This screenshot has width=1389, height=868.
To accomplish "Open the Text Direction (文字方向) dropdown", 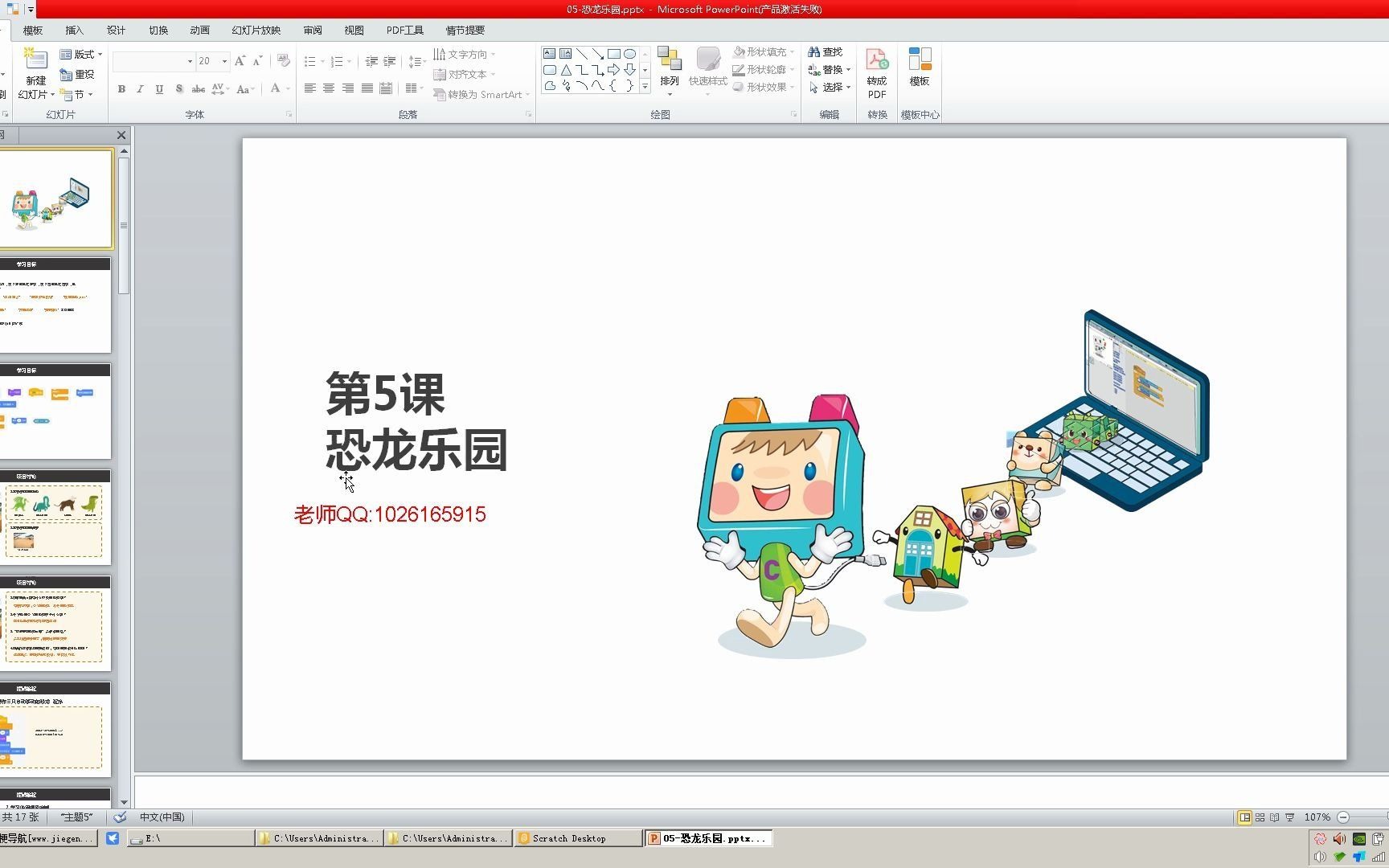I will pyautogui.click(x=465, y=55).
